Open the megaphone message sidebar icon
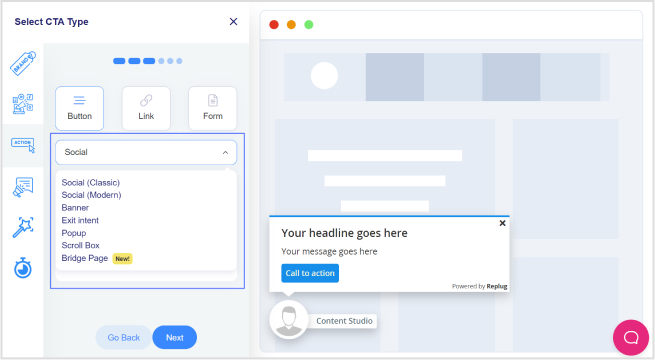 (23, 187)
